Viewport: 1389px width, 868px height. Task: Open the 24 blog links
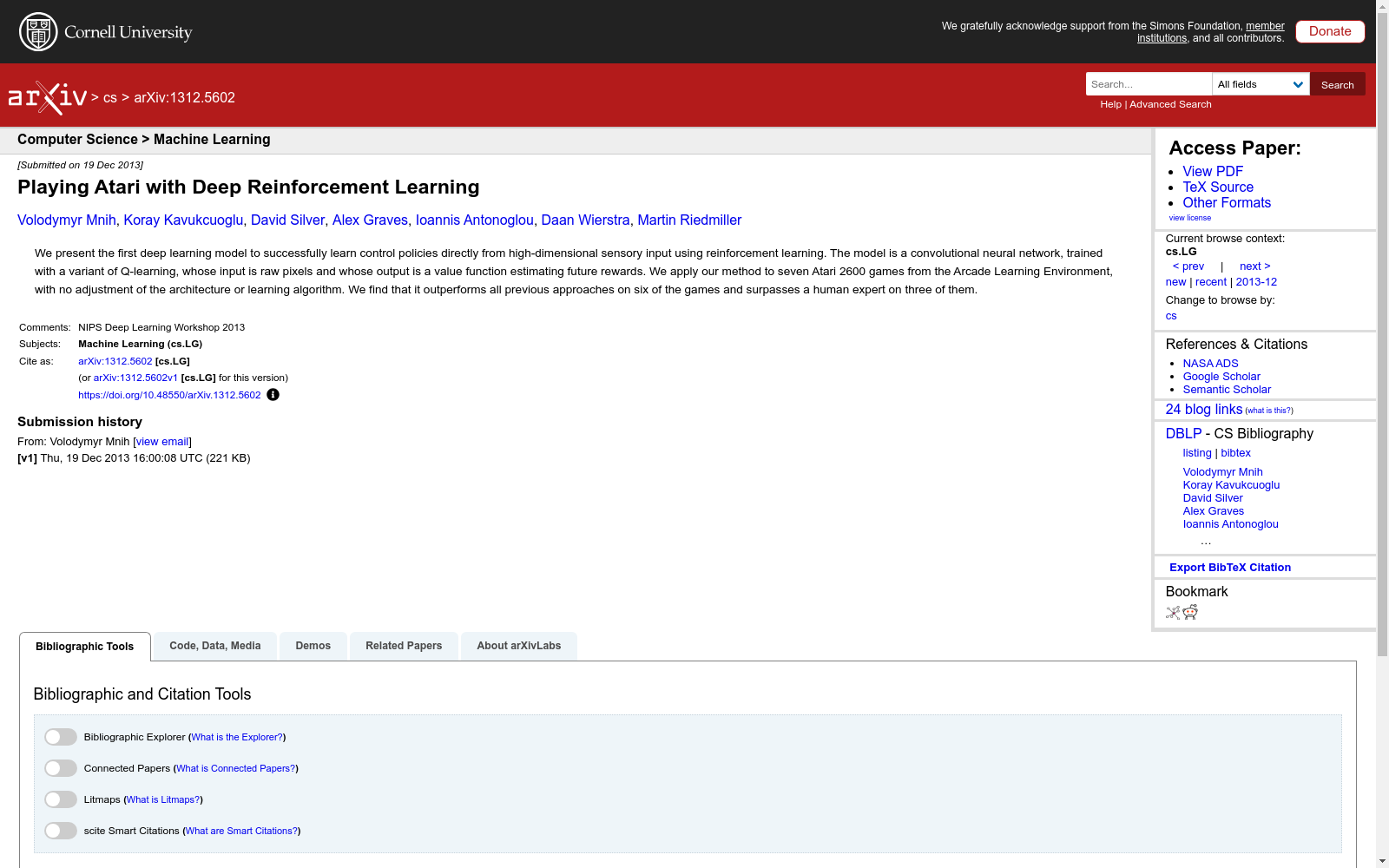(1204, 410)
